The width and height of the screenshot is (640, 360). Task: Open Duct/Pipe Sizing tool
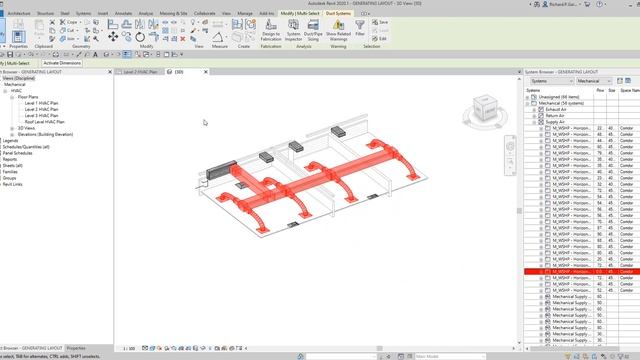click(x=313, y=30)
